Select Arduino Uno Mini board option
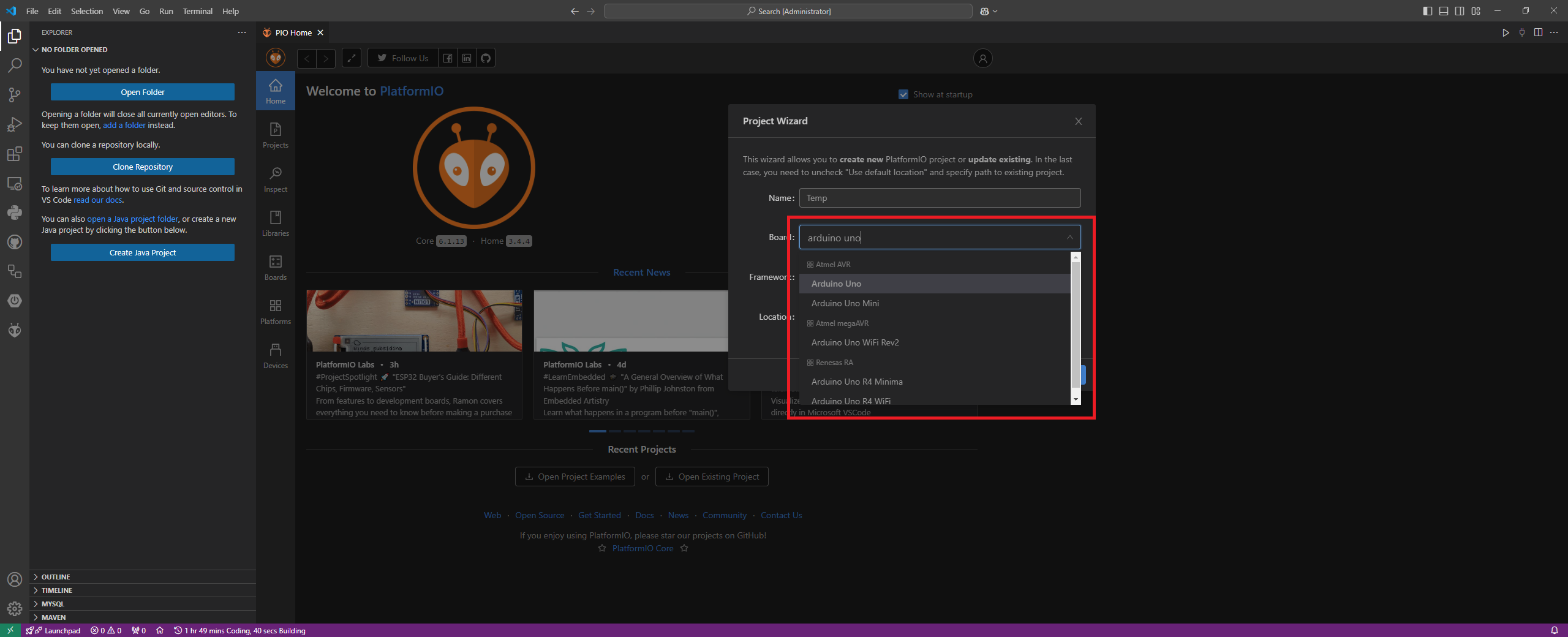 (935, 303)
